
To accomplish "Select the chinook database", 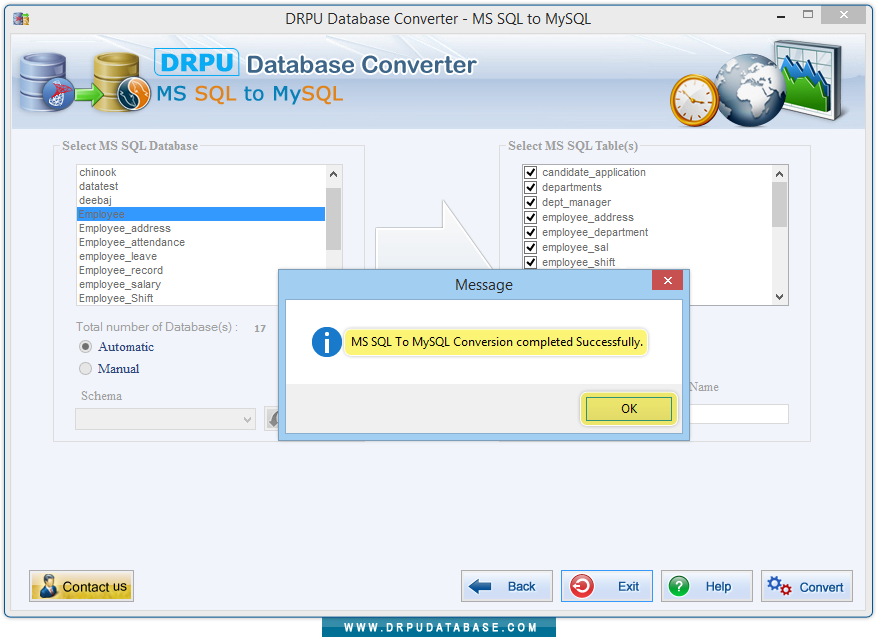I will (200, 172).
